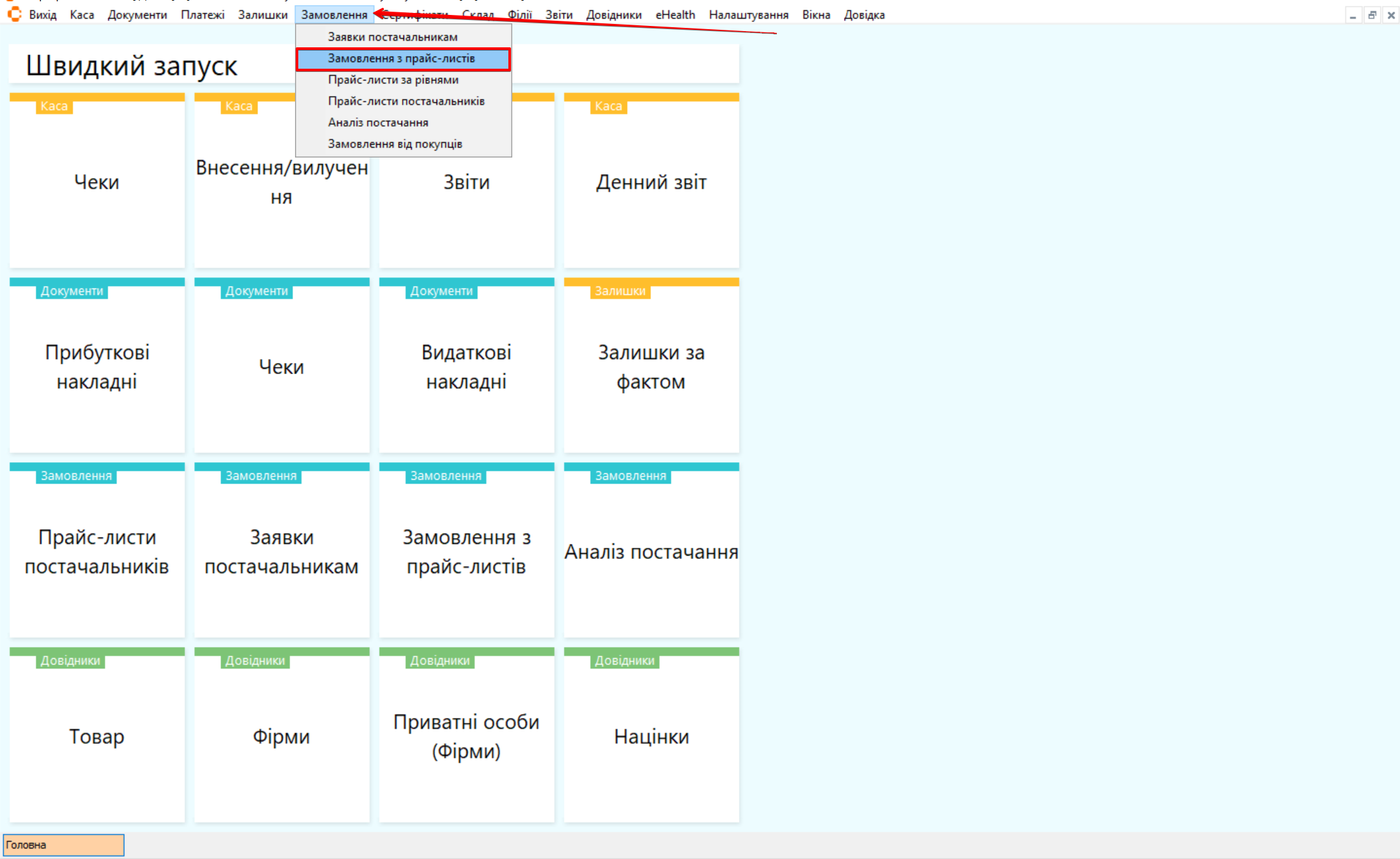Open the Денний звіт tile
This screenshot has width=1400, height=859.
651,182
